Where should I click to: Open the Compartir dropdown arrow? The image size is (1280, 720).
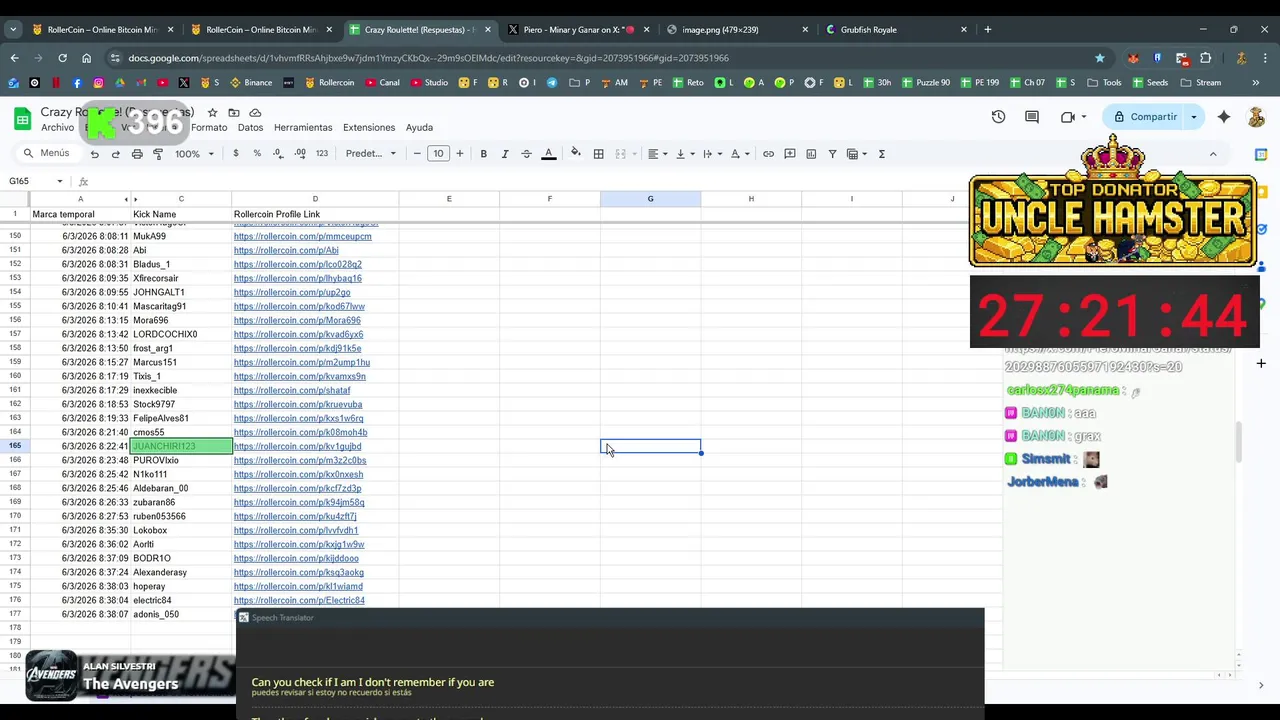(x=1193, y=117)
